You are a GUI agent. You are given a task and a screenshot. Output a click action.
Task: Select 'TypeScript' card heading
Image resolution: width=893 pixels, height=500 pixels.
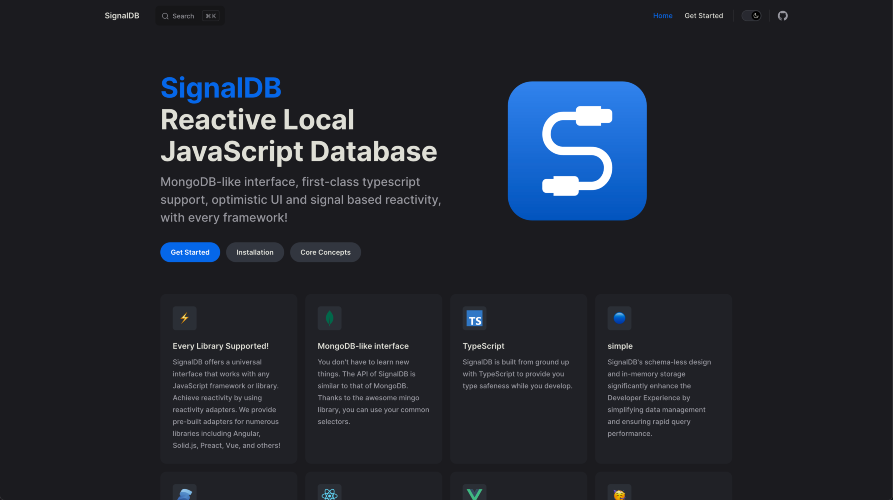483,346
